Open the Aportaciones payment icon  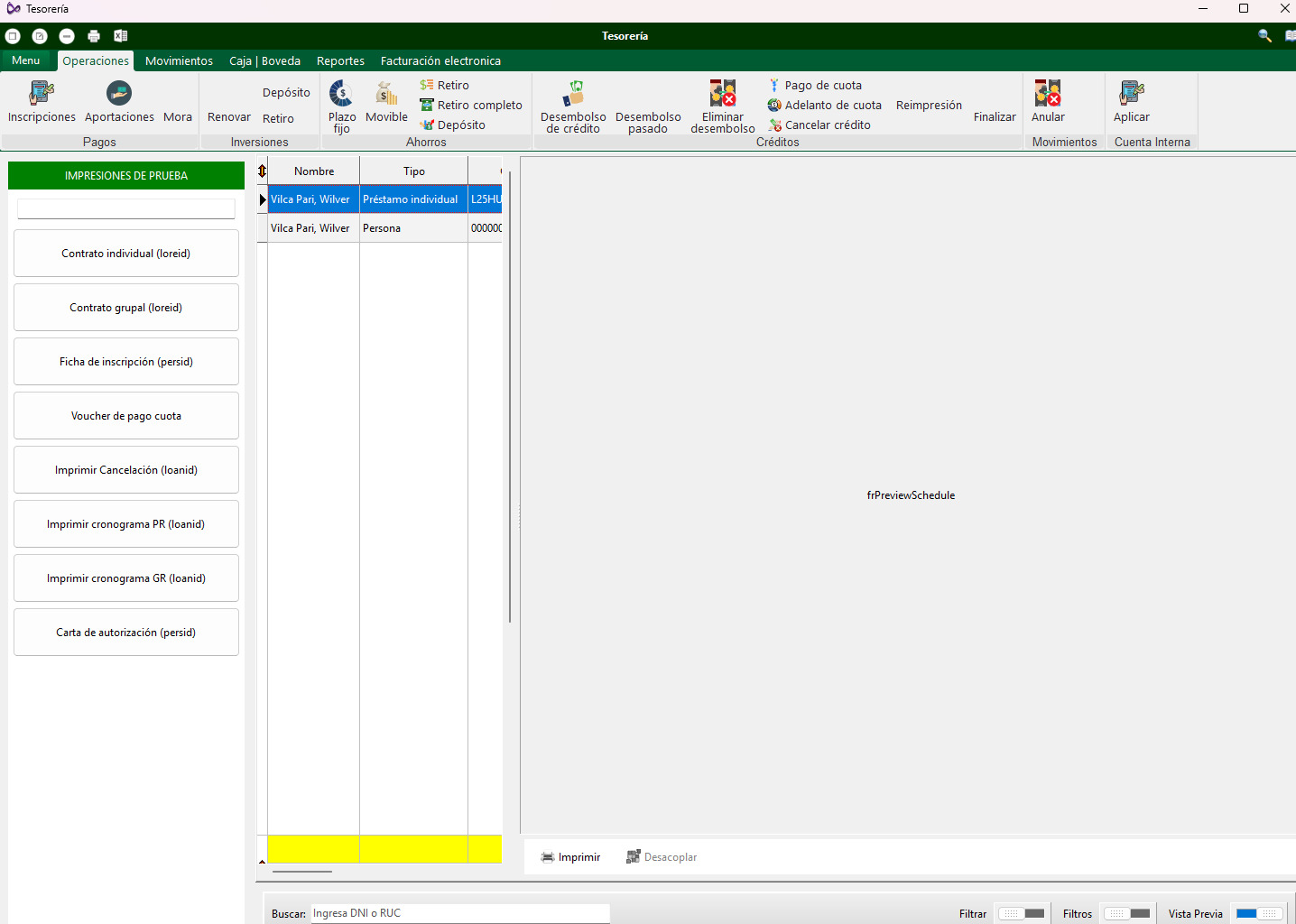click(119, 94)
